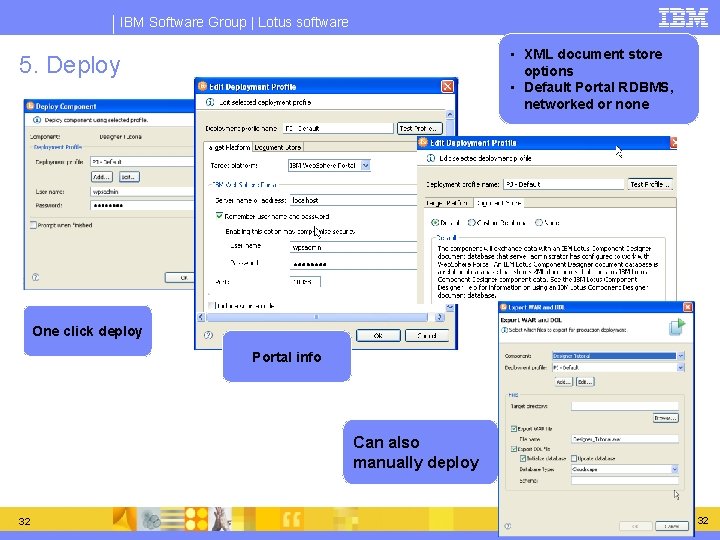
Task: Click Deployment profile name field in right profile dialog
Action: [563, 184]
